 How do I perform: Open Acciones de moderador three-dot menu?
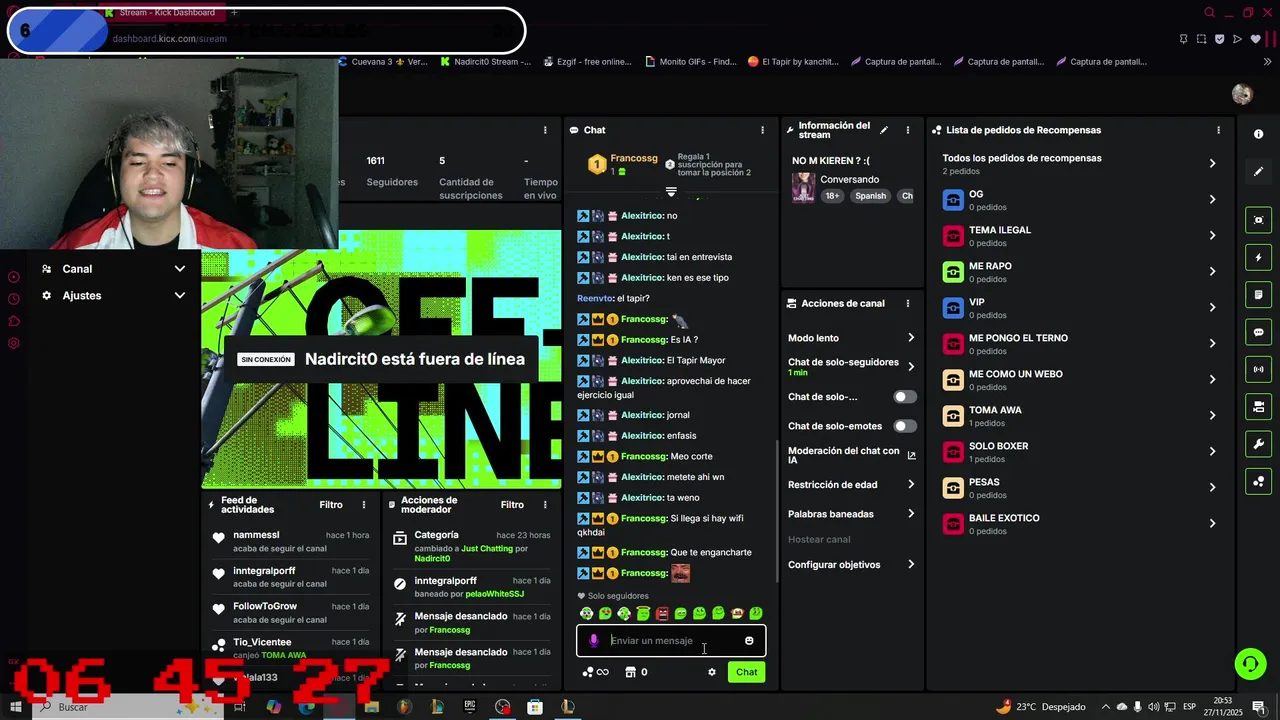[545, 505]
